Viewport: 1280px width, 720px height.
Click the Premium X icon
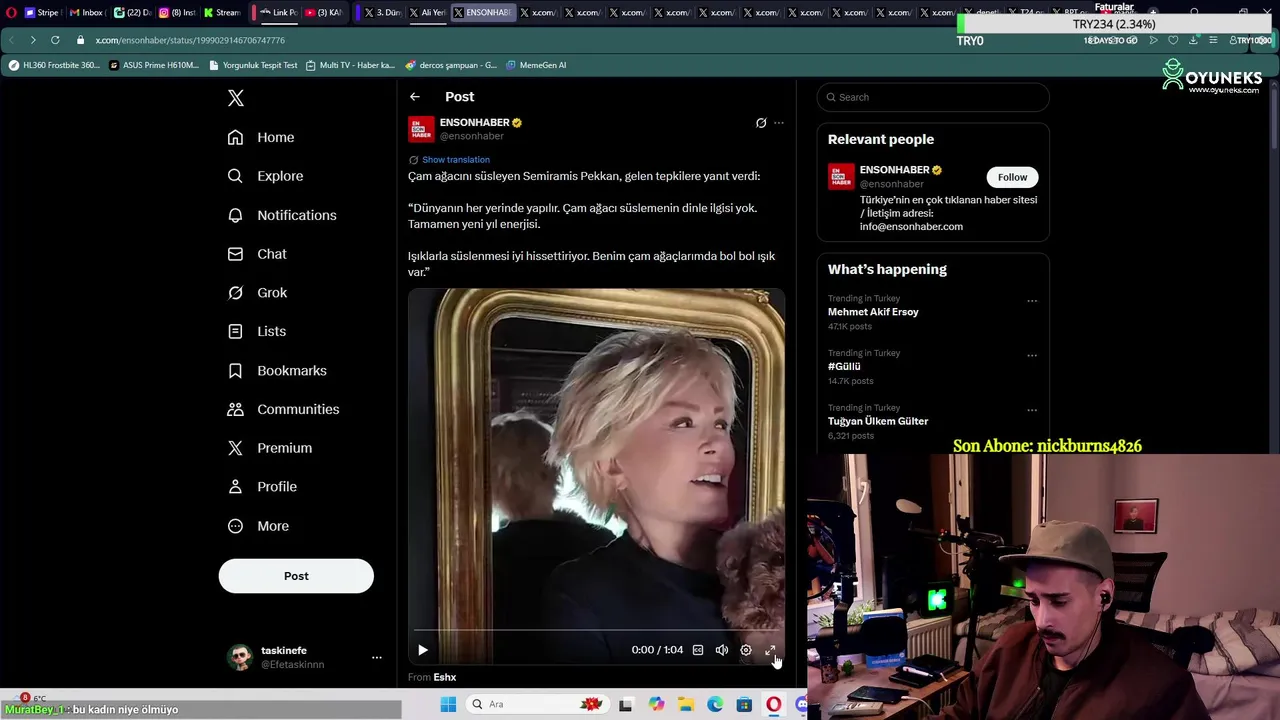(x=235, y=448)
